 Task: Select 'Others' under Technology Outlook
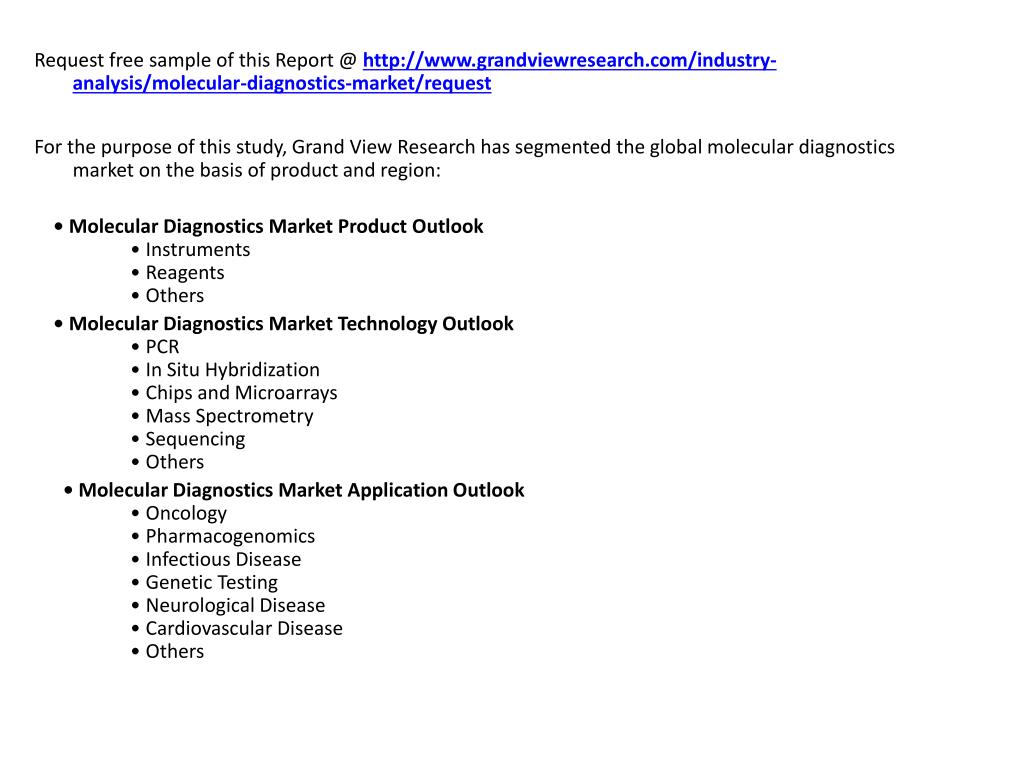click(x=174, y=462)
